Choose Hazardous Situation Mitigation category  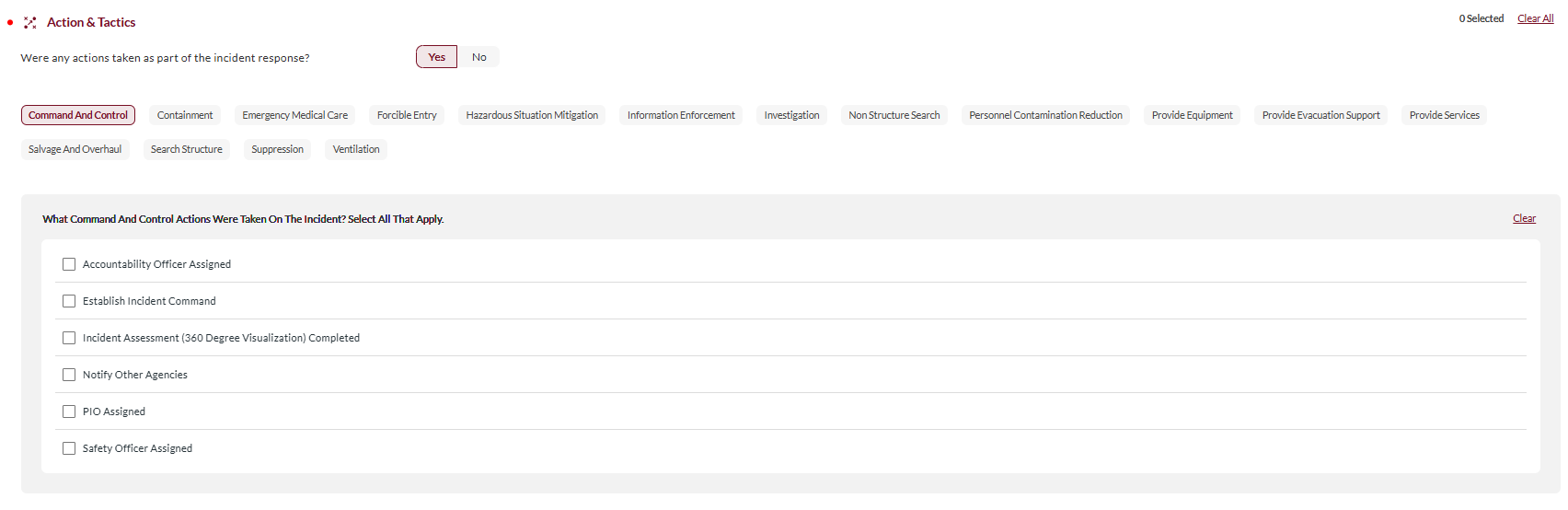[x=532, y=115]
